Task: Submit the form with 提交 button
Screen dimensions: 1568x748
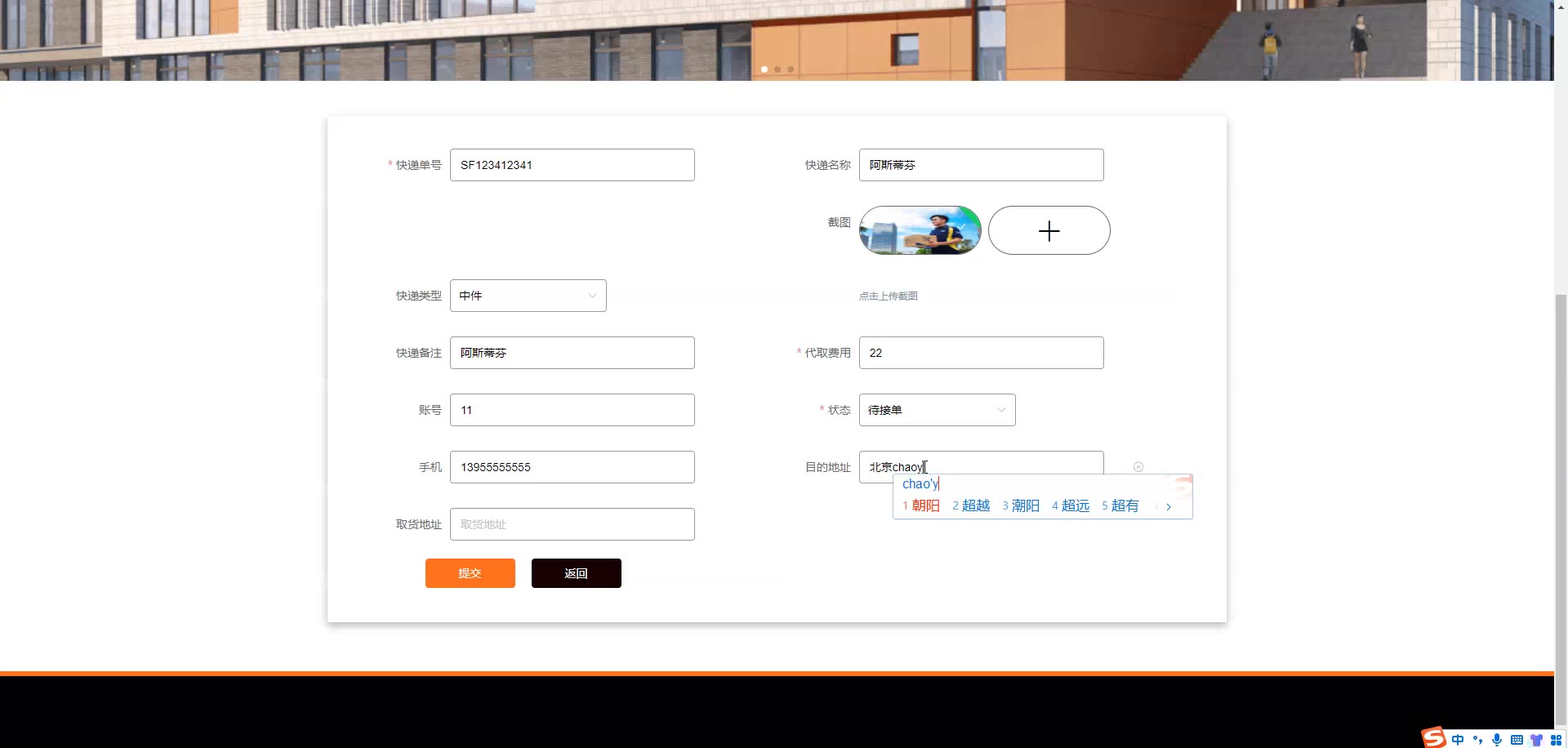Action: click(x=470, y=573)
